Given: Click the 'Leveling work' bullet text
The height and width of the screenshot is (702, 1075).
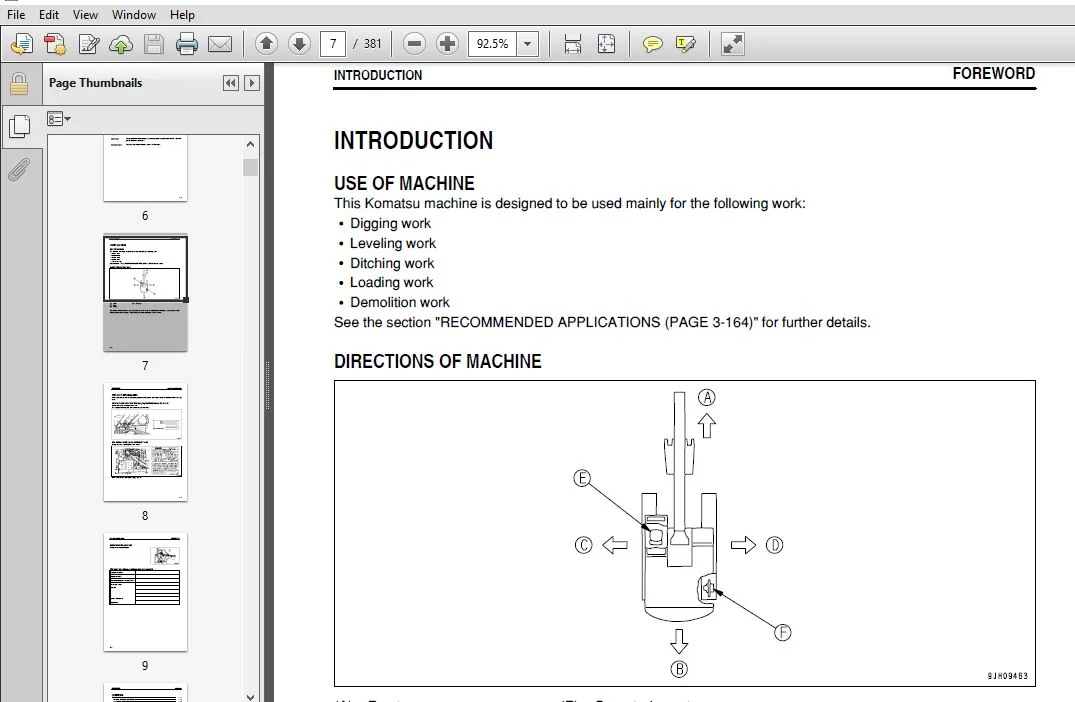Looking at the screenshot, I should click(x=393, y=243).
